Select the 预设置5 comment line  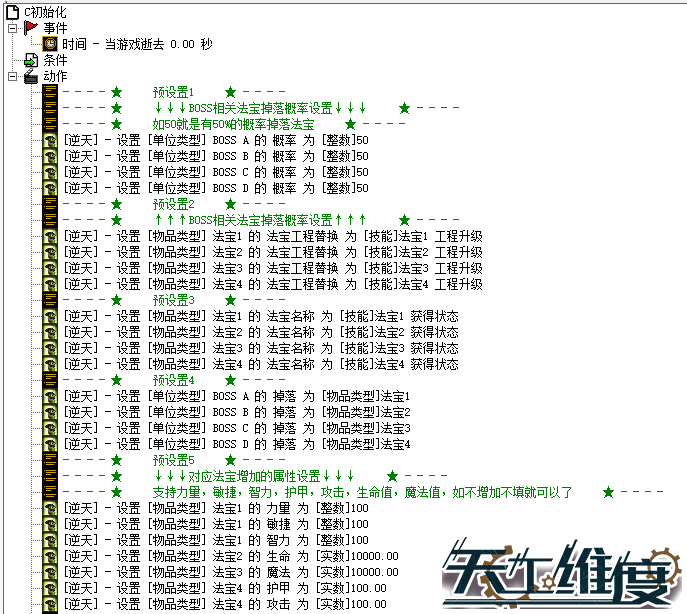pyautogui.click(x=173, y=460)
